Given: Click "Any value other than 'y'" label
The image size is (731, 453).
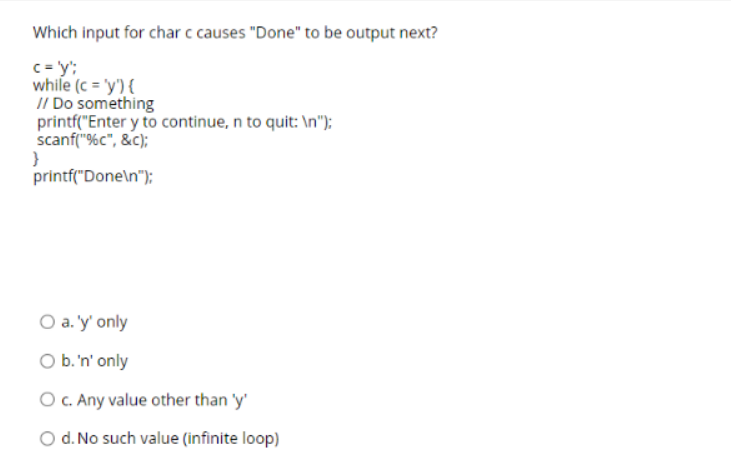Looking at the screenshot, I should [162, 400].
